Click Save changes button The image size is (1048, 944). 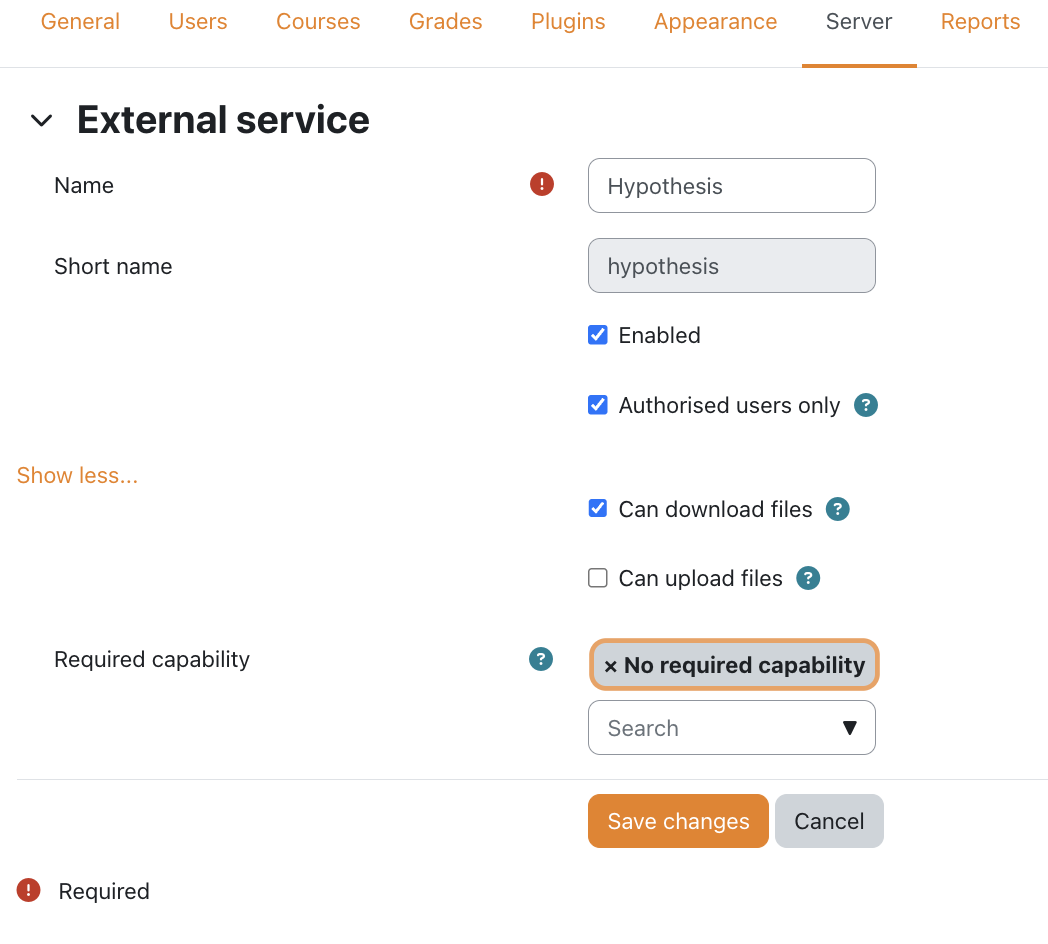(x=678, y=821)
